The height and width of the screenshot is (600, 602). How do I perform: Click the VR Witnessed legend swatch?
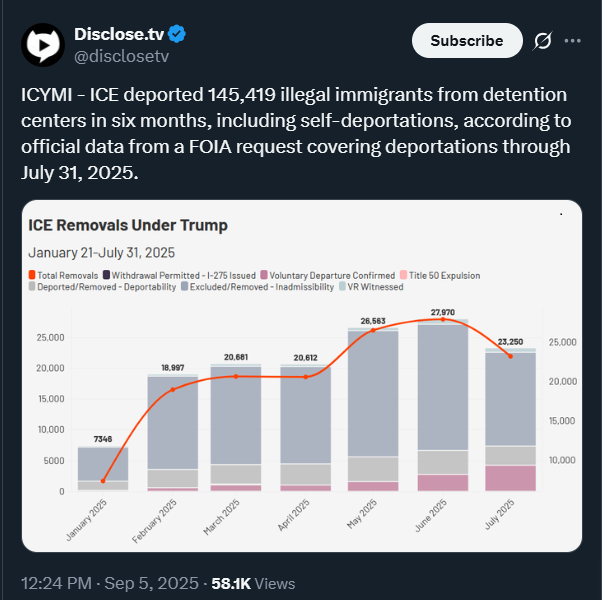(x=341, y=287)
